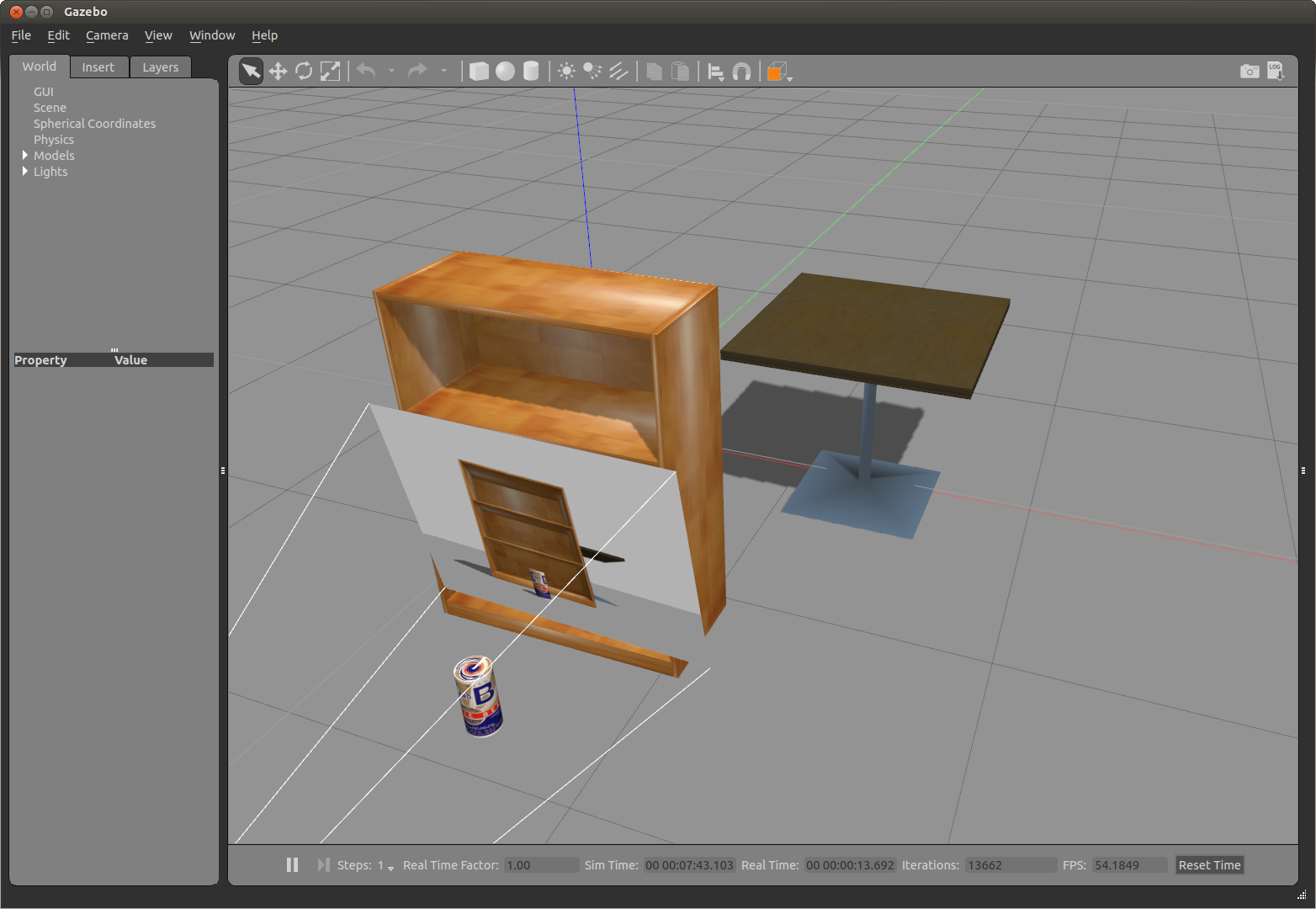1316x909 pixels.
Task: Open the Edit menu
Action: [x=58, y=35]
